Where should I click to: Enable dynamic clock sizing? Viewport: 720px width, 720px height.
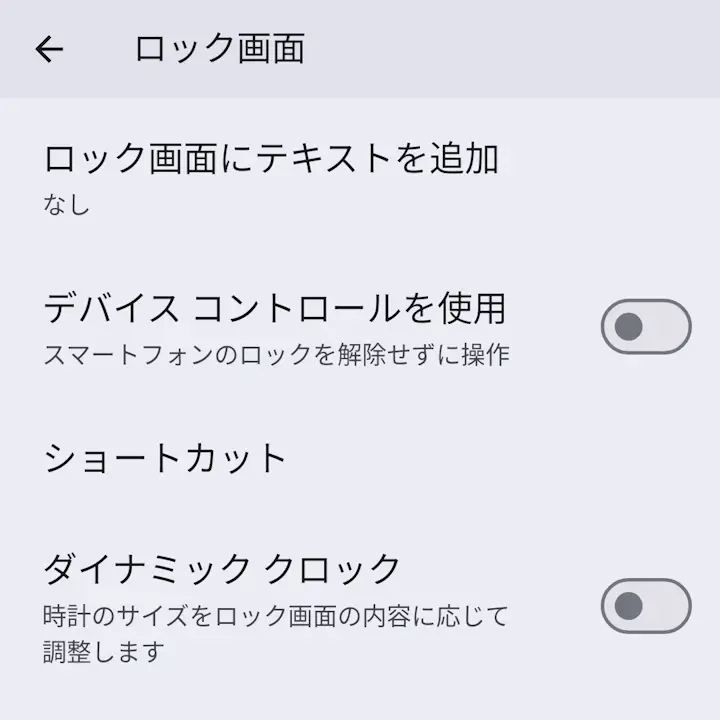(645, 605)
